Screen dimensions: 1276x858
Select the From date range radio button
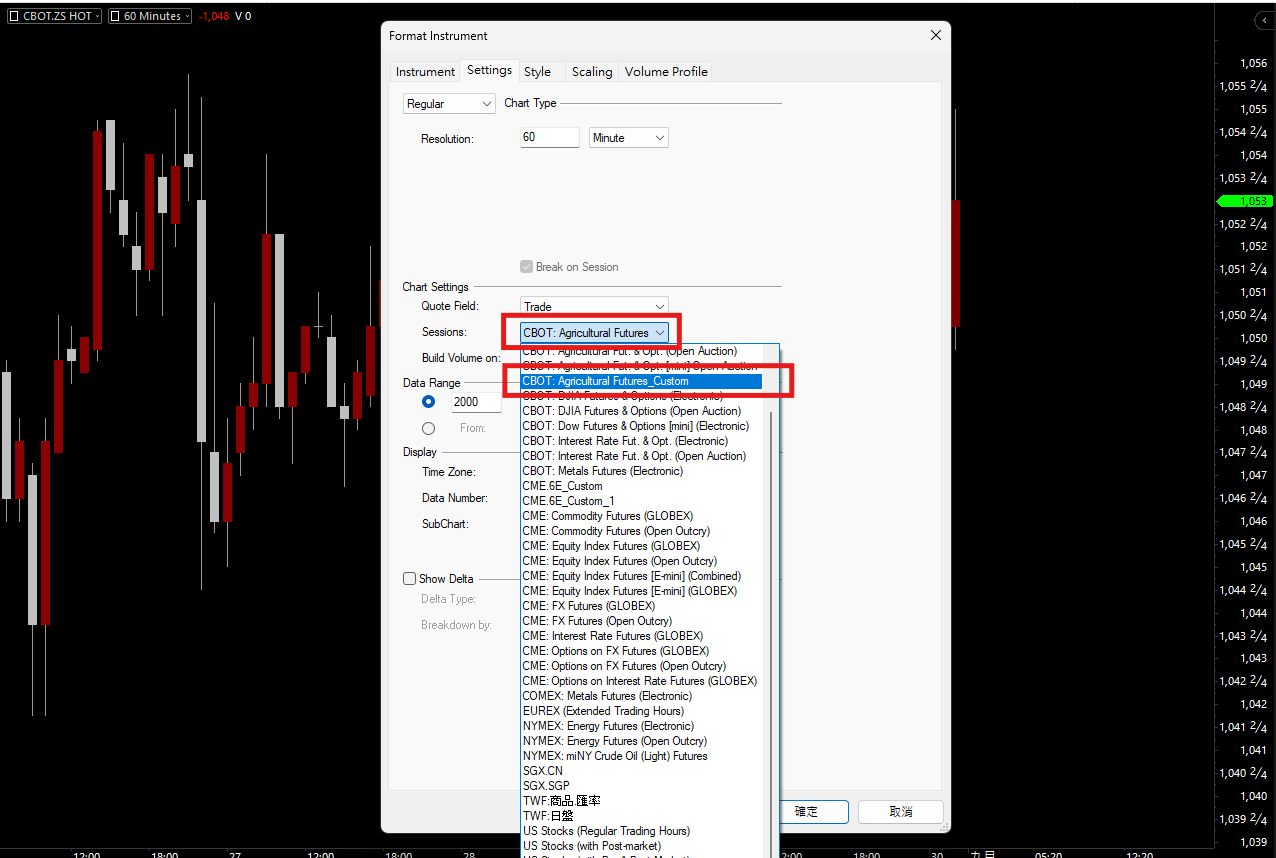[429, 428]
